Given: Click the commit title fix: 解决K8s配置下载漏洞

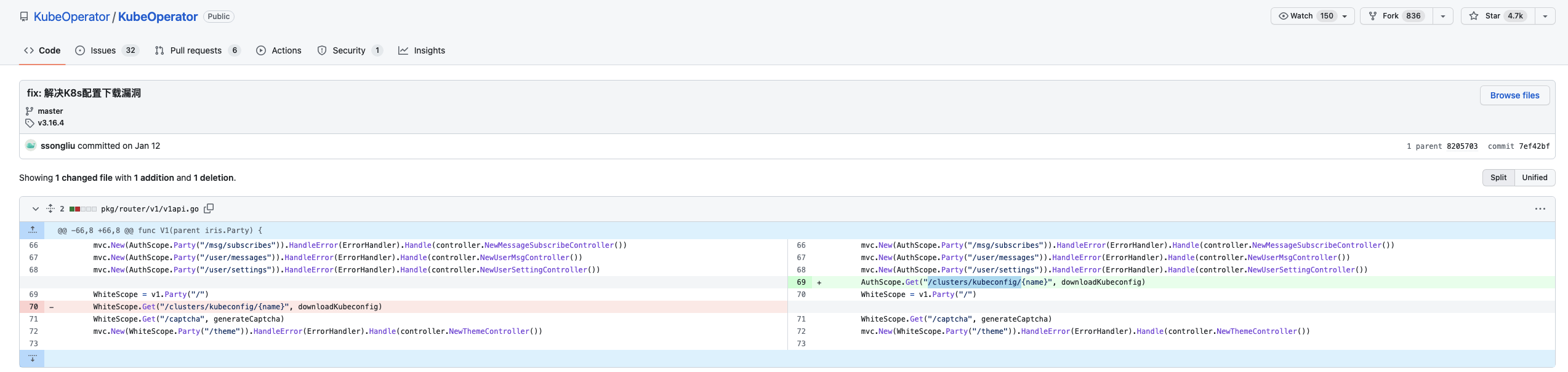Looking at the screenshot, I should pos(84,93).
